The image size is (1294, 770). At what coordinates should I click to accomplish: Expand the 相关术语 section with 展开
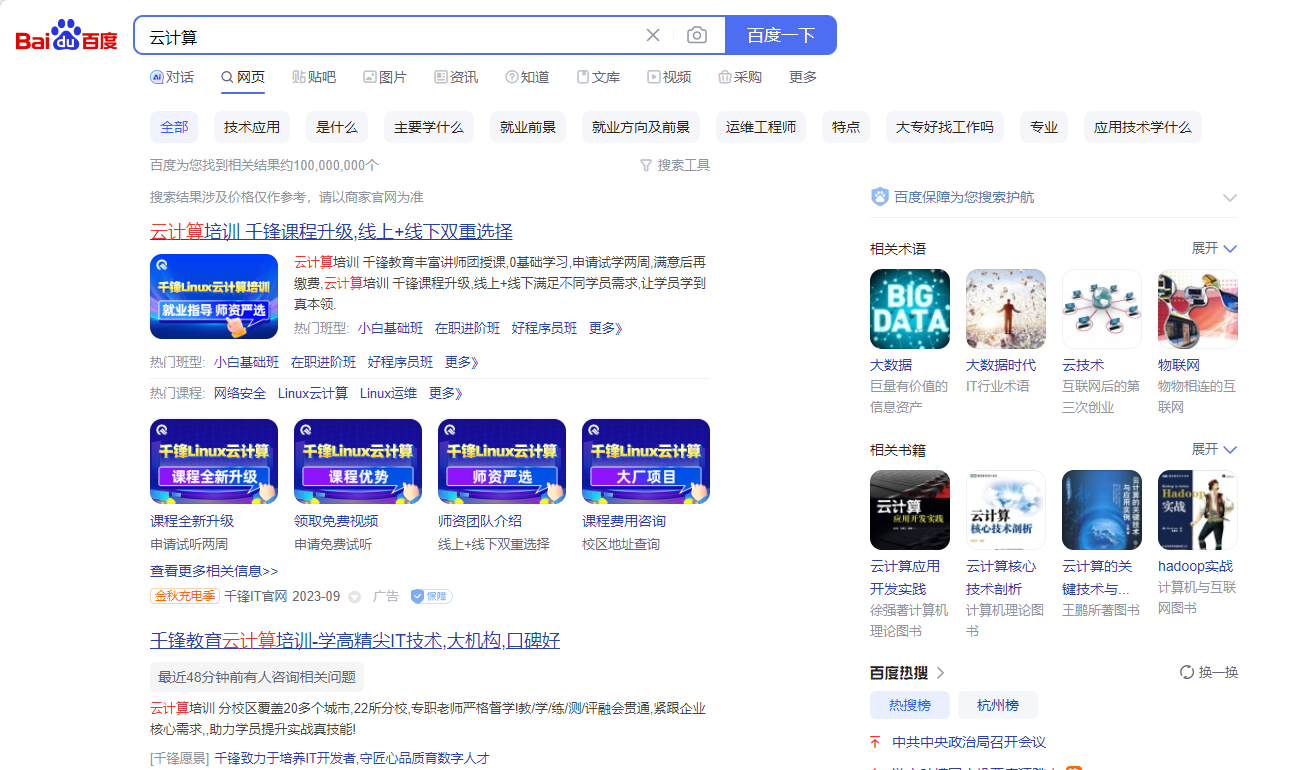coord(1214,248)
